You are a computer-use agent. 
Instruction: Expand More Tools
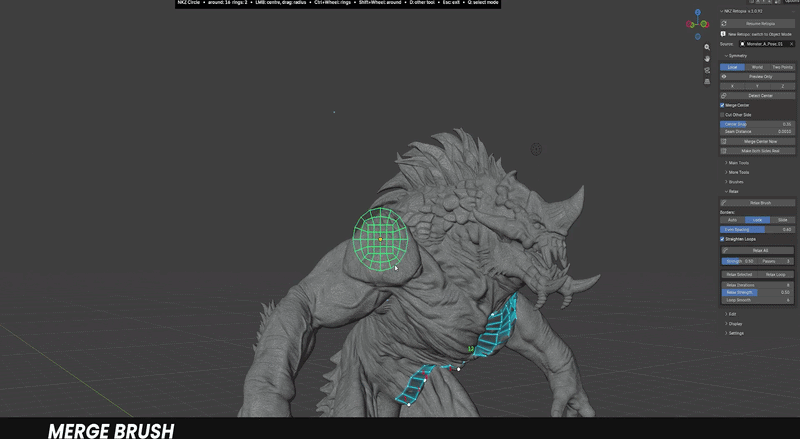coord(737,173)
